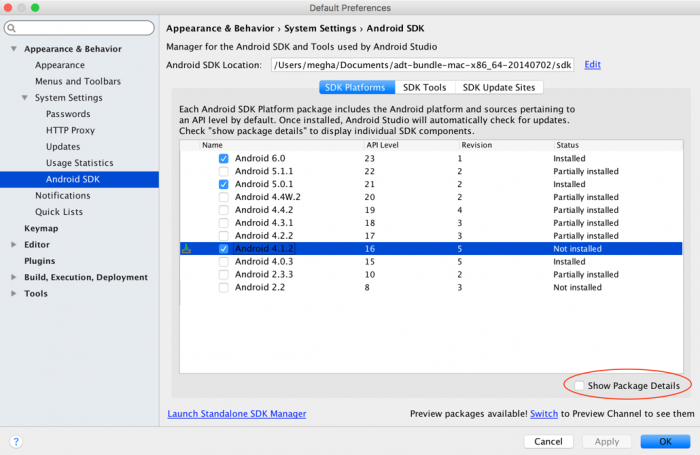Open help via the question mark icon
The height and width of the screenshot is (455, 700).
pyautogui.click(x=16, y=442)
